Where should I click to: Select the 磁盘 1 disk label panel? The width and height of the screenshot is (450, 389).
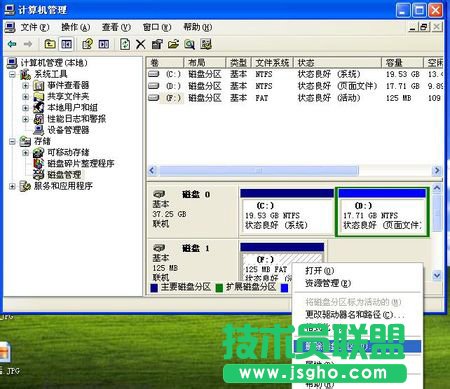tap(193, 260)
